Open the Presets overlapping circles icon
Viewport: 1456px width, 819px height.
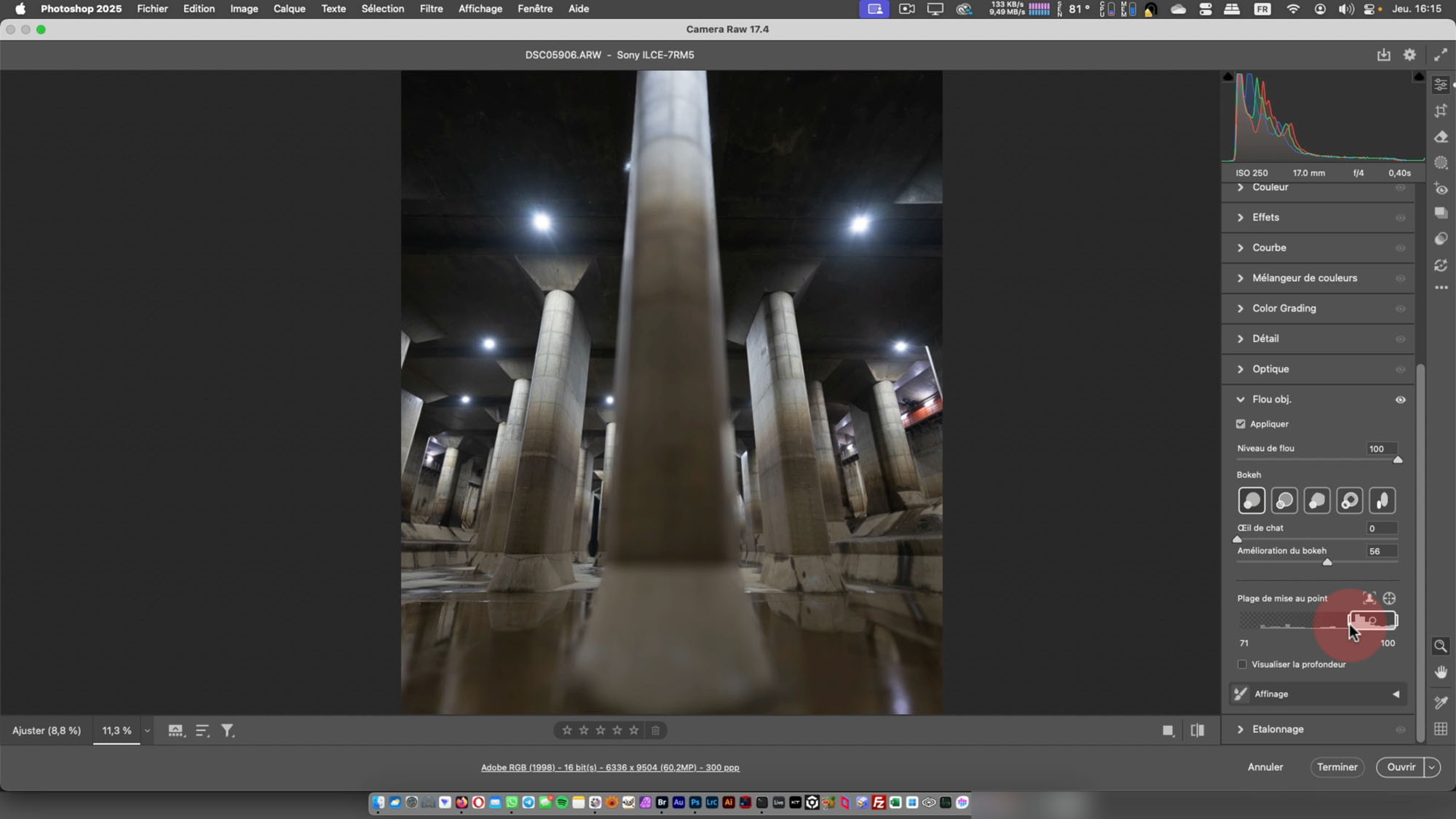coord(1441,239)
